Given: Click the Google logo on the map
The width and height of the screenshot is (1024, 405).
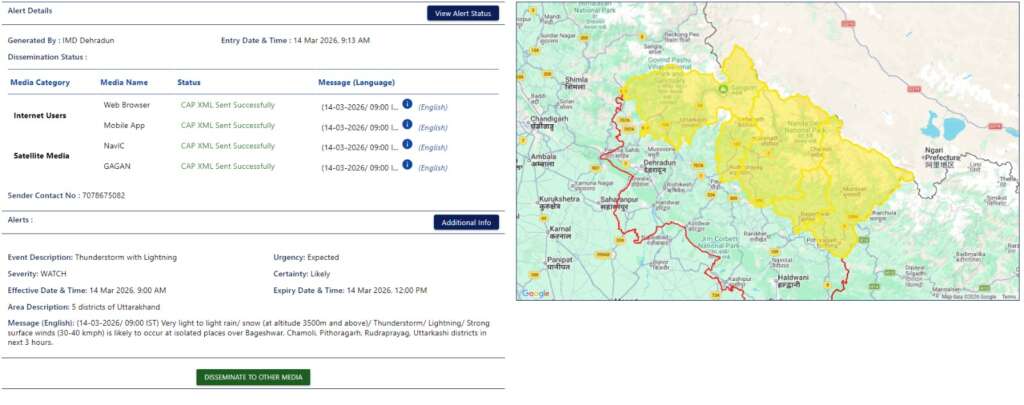Looking at the screenshot, I should (535, 293).
